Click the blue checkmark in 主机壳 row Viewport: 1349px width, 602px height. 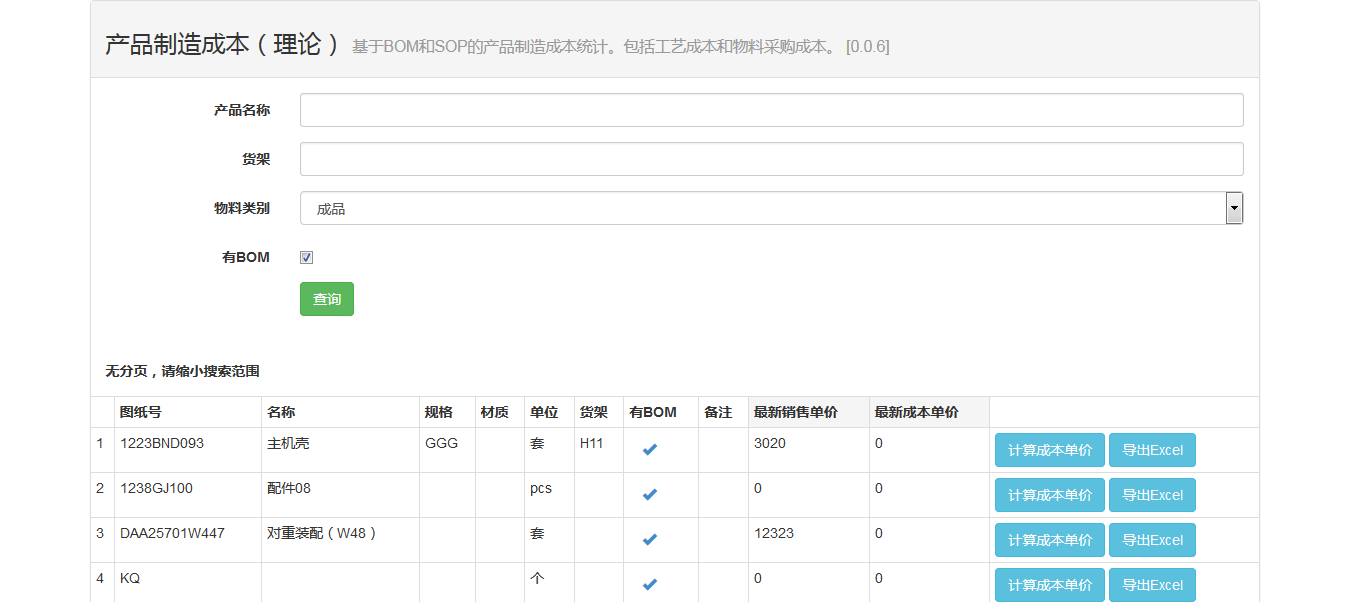click(649, 449)
